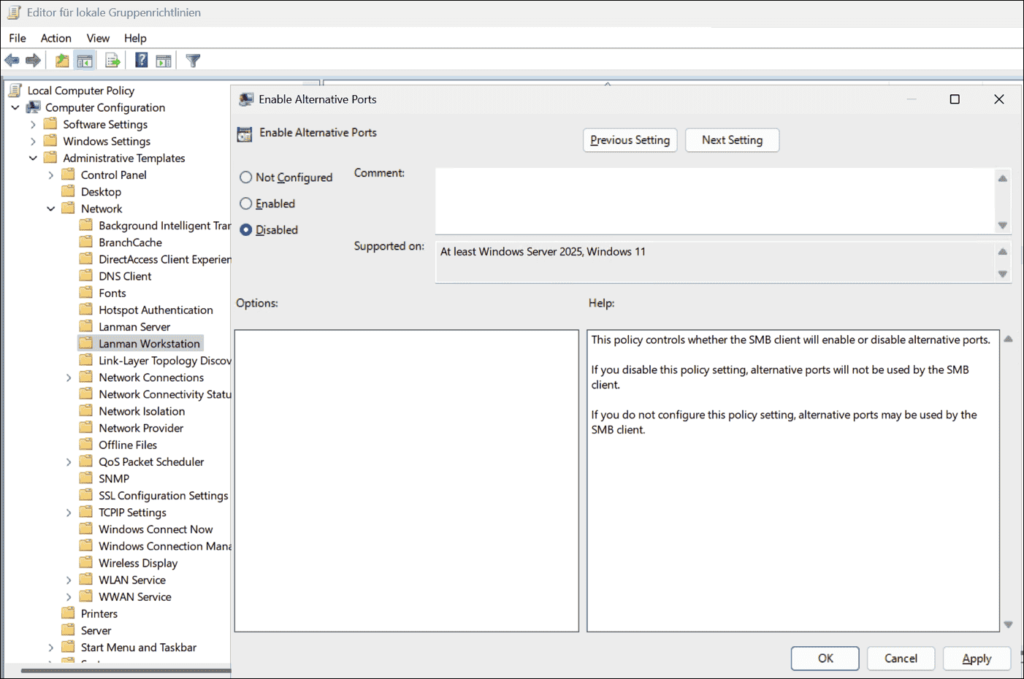Open the Help question mark toolbar icon
The image size is (1024, 679).
click(x=141, y=61)
